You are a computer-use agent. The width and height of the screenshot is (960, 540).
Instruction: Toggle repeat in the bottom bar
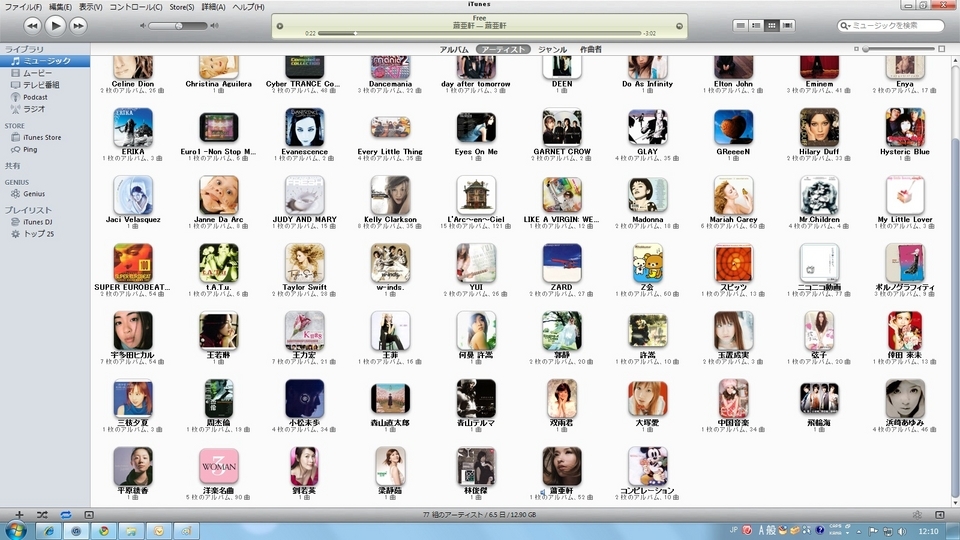[x=66, y=515]
